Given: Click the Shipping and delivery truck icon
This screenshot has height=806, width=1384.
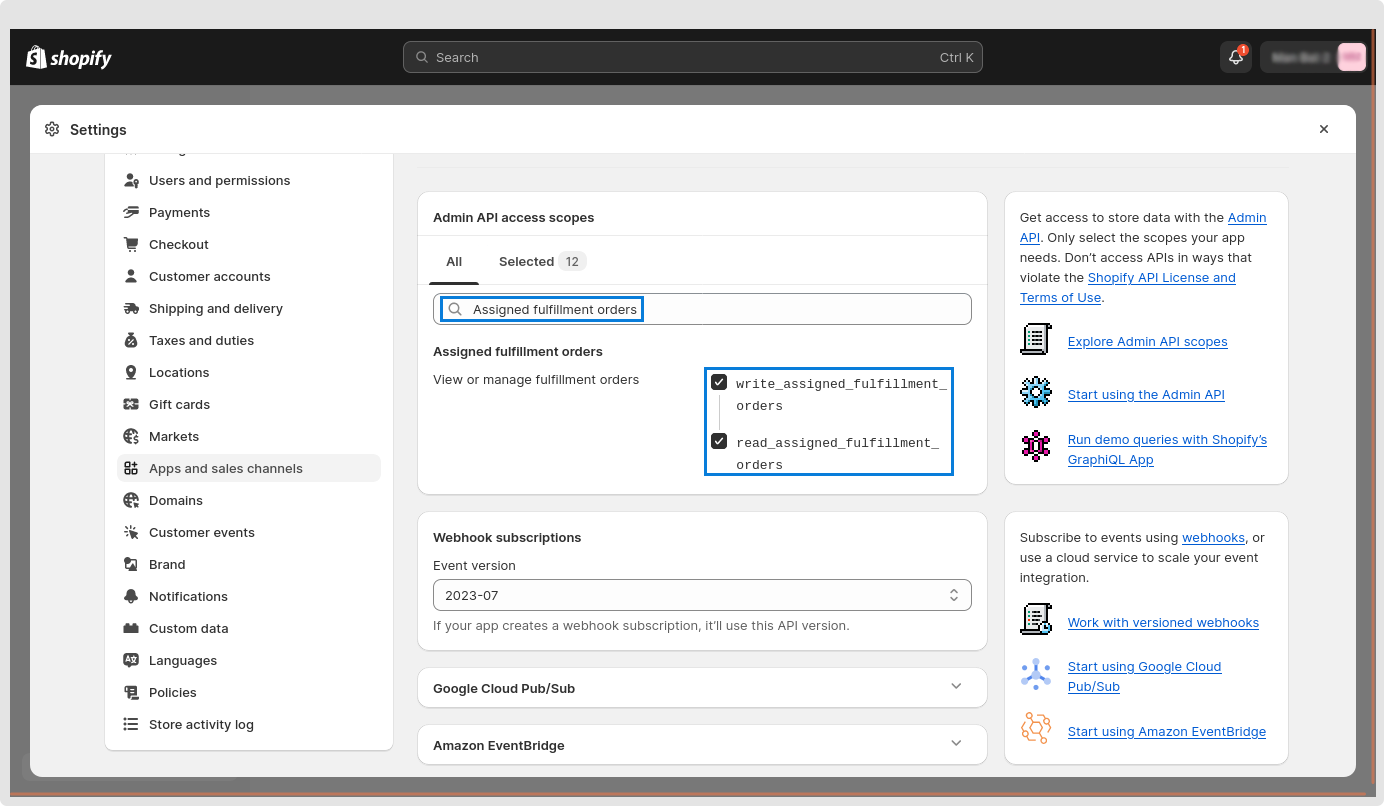Looking at the screenshot, I should [131, 309].
